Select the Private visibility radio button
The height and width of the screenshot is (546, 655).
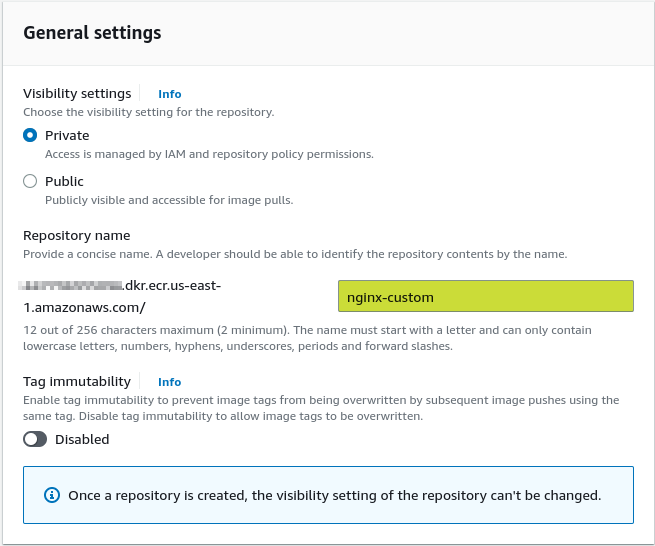(x=30, y=135)
